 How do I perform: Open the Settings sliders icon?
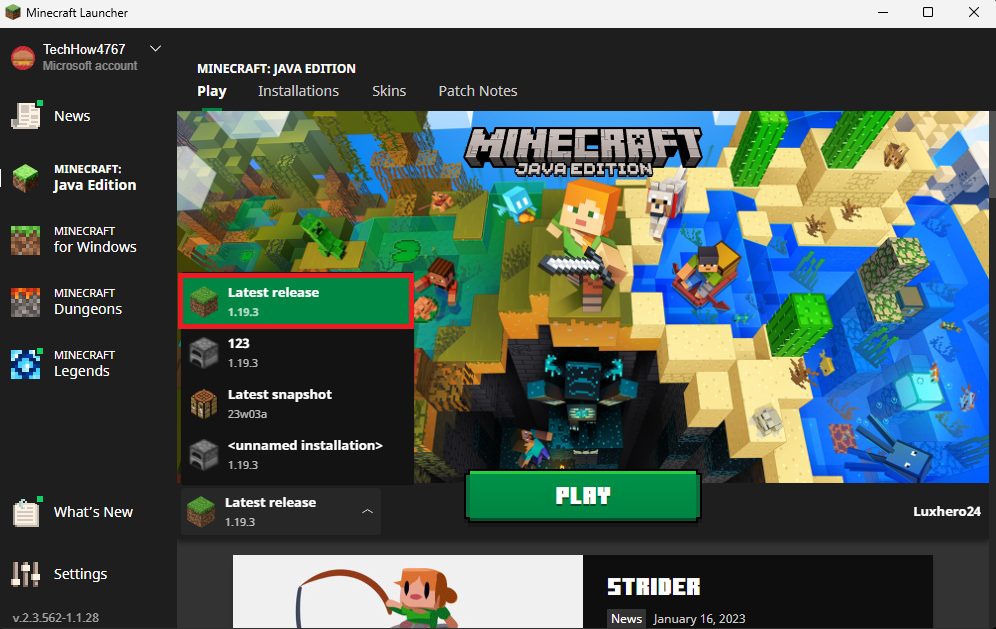pyautogui.click(x=26, y=574)
